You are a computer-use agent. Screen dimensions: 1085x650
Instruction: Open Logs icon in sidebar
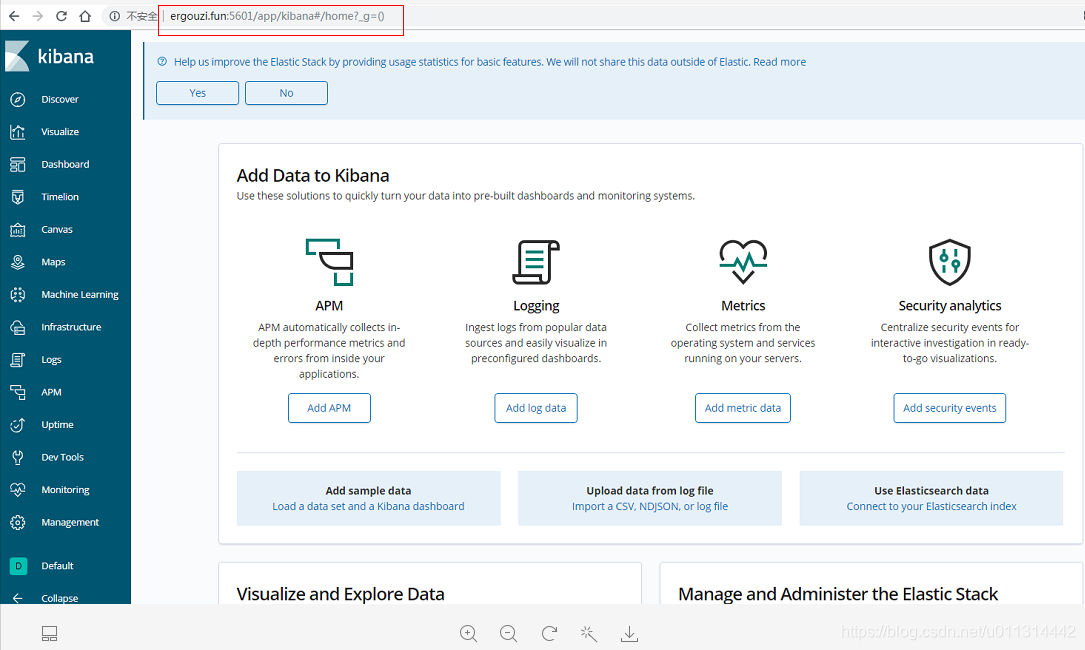(x=18, y=360)
